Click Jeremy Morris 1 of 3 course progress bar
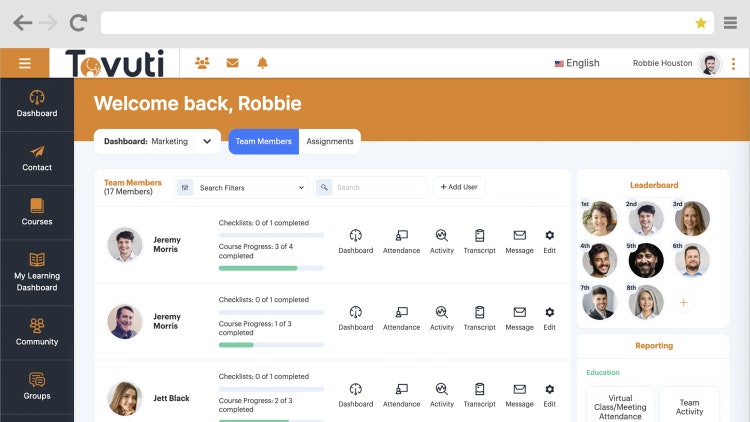The width and height of the screenshot is (750, 422). pos(271,345)
